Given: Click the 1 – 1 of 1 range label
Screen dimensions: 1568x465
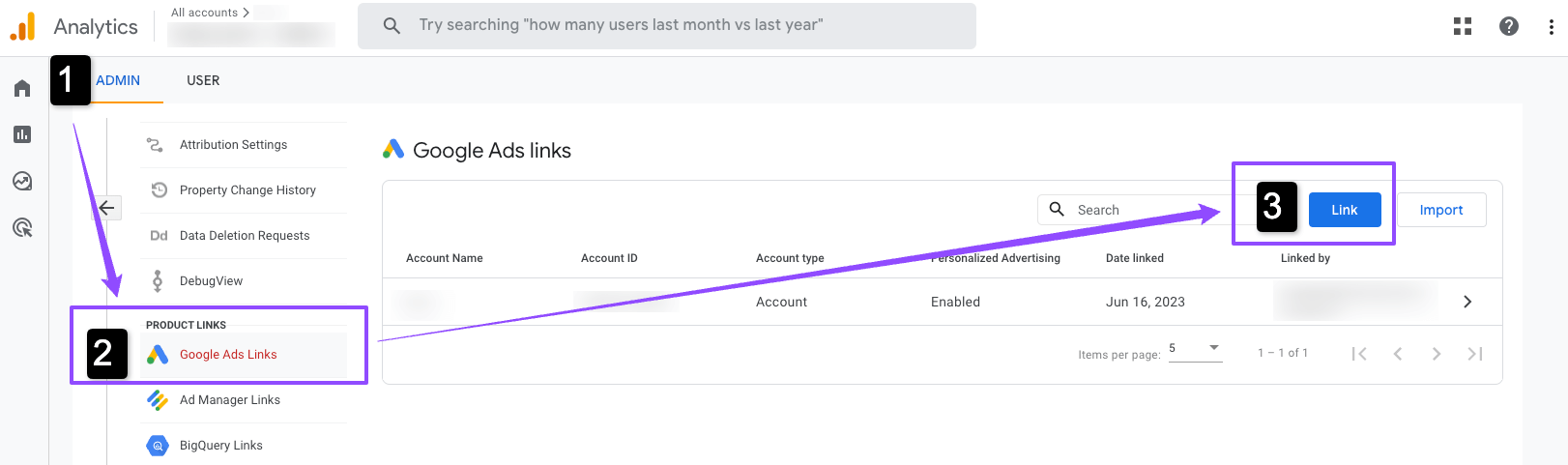Looking at the screenshot, I should [1283, 353].
